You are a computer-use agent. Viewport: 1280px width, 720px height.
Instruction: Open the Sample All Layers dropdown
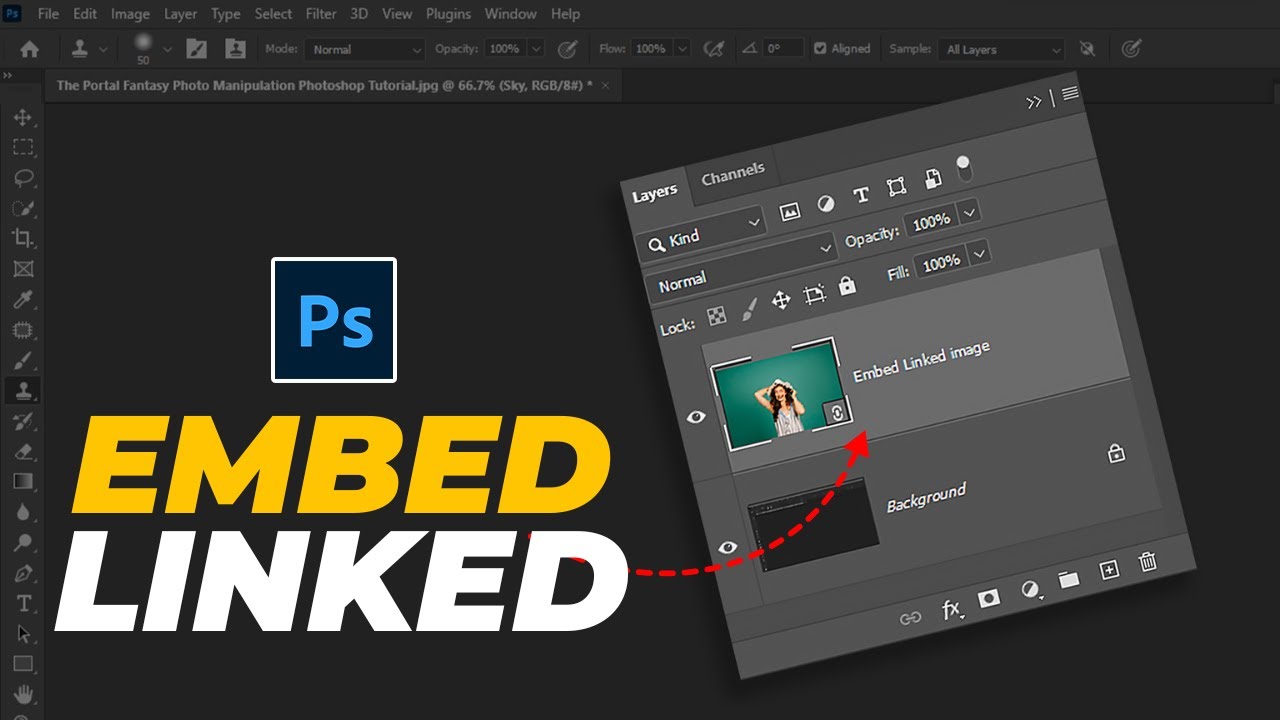[1002, 49]
